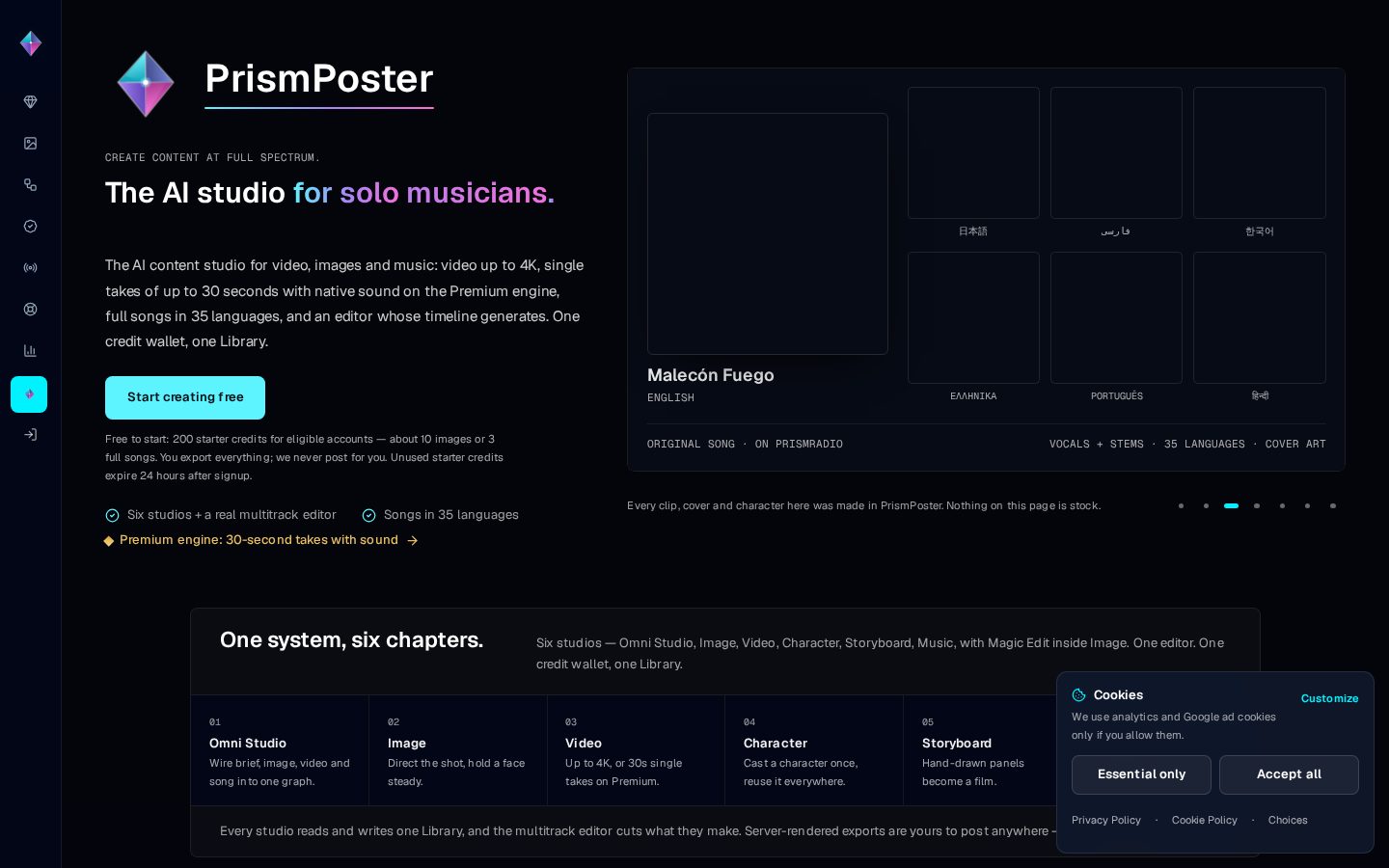This screenshot has height=868, width=1389.
Task: Click the large prism logo beside PrismPoster
Action: [146, 84]
